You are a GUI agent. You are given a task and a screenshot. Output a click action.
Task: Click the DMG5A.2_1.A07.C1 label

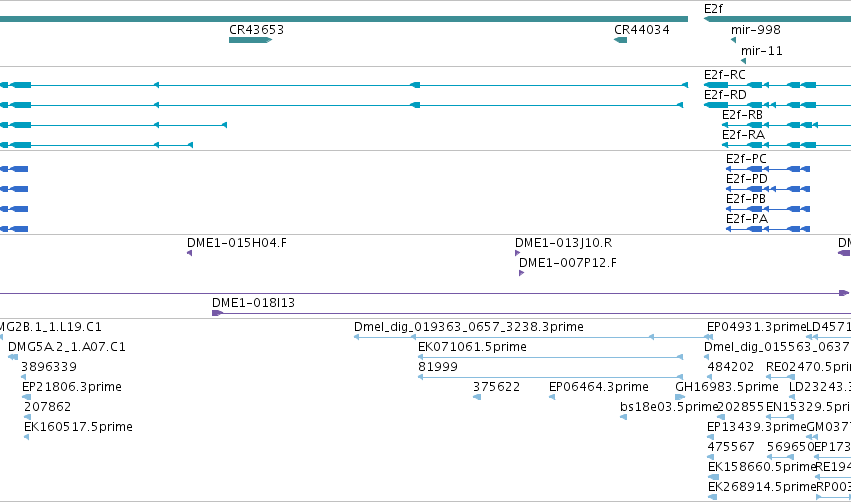tap(67, 347)
